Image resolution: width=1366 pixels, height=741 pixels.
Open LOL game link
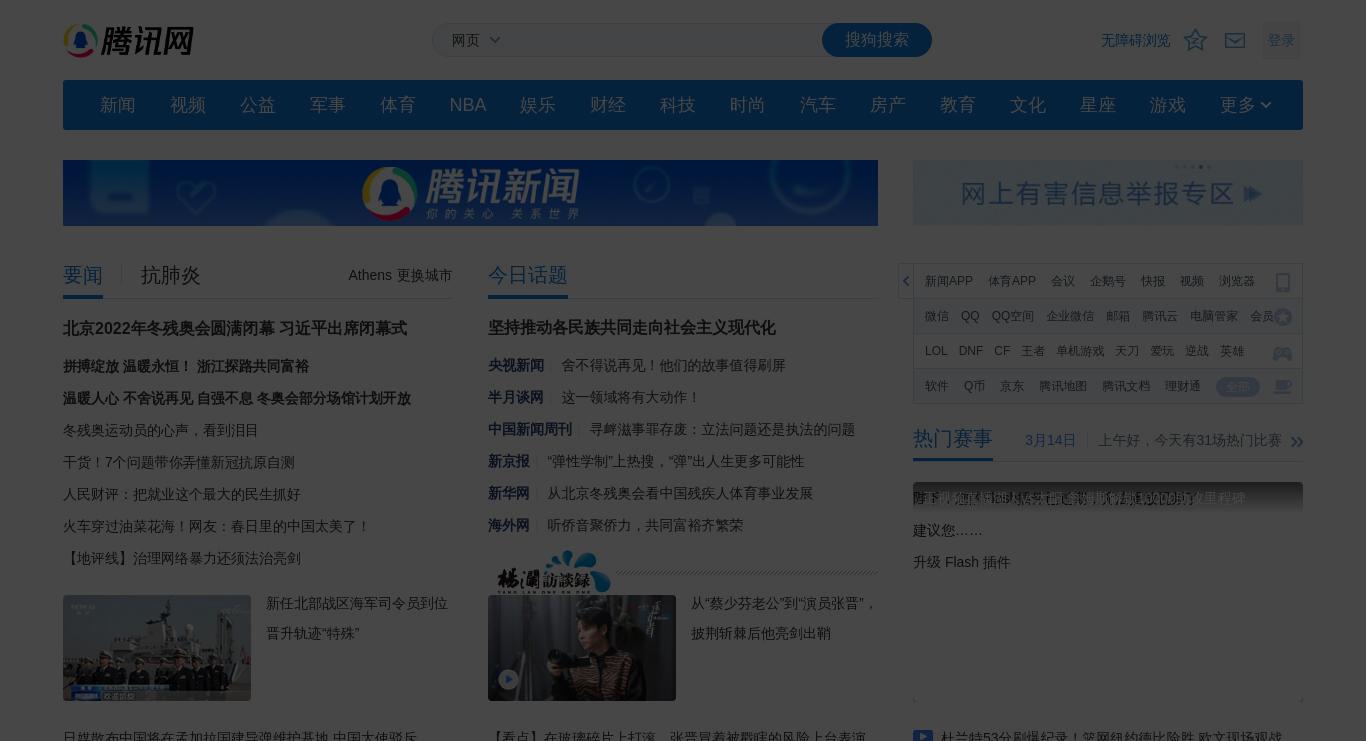(936, 351)
